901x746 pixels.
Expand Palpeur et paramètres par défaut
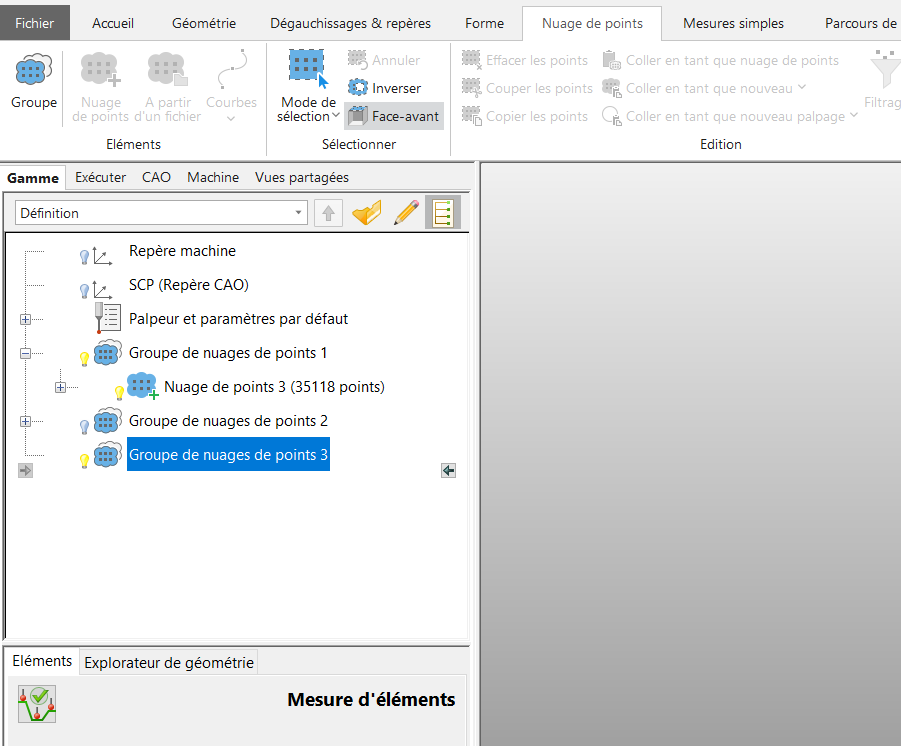(25, 319)
